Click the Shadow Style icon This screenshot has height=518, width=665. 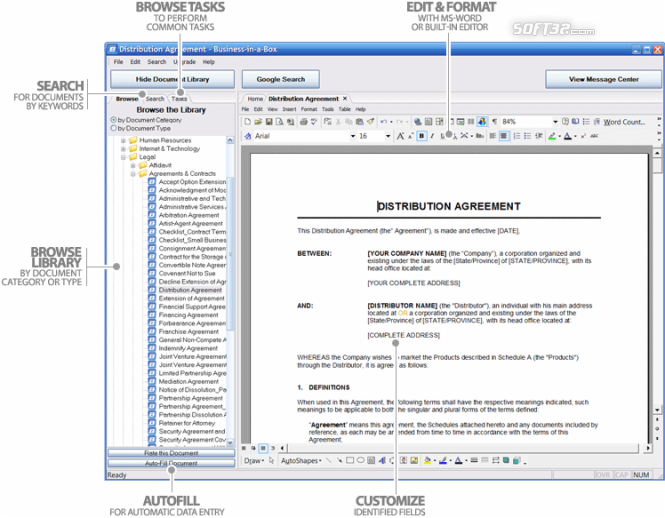(506, 460)
